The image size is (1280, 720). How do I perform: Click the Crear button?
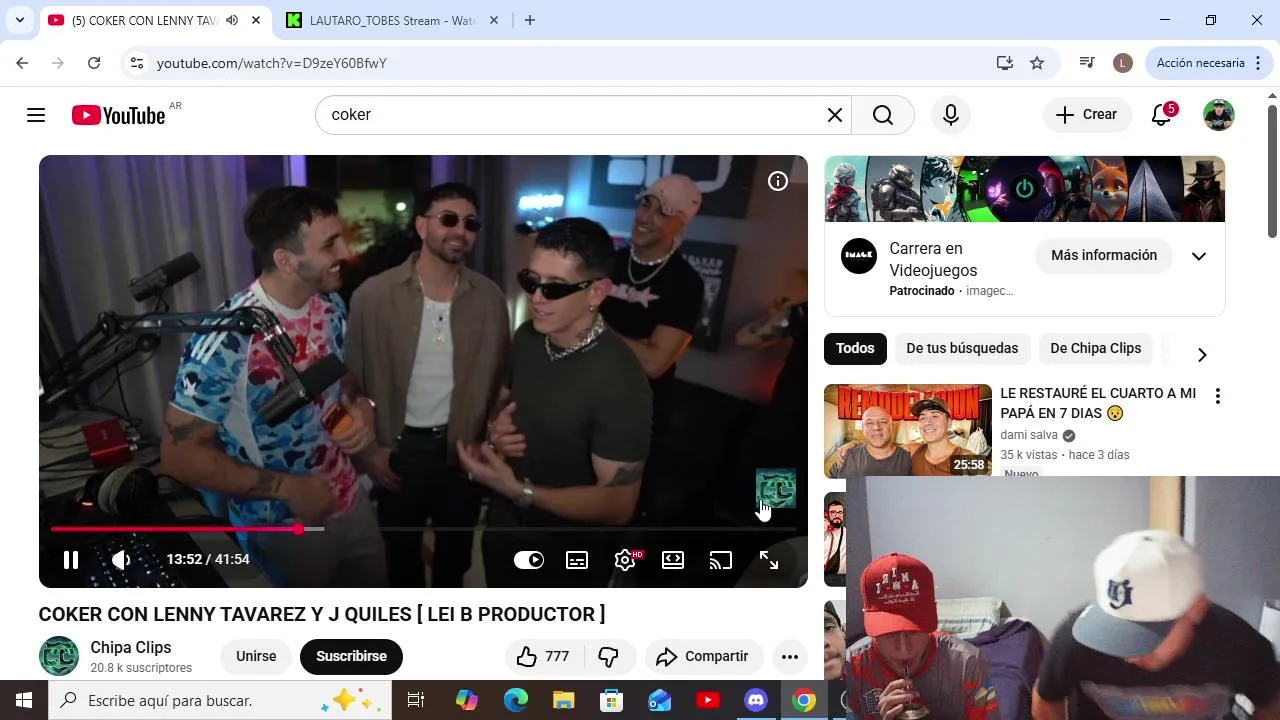1087,115
